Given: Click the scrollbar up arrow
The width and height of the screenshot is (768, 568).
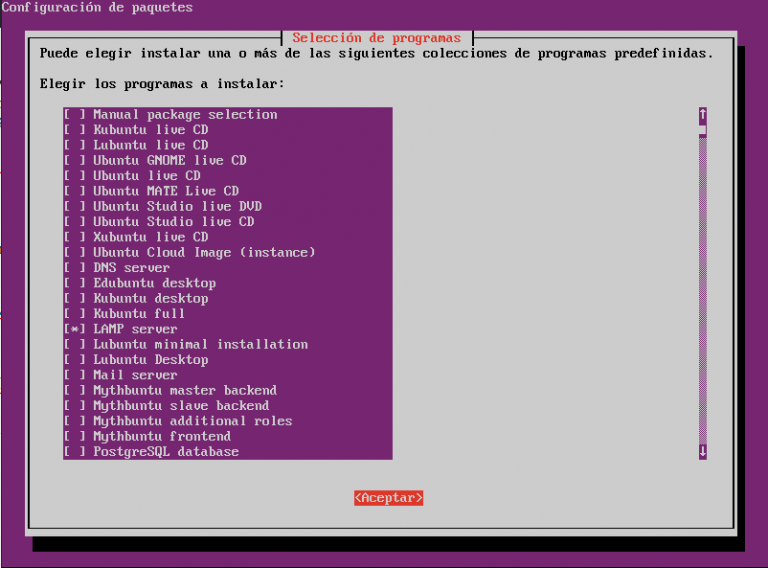Looking at the screenshot, I should coord(702,115).
